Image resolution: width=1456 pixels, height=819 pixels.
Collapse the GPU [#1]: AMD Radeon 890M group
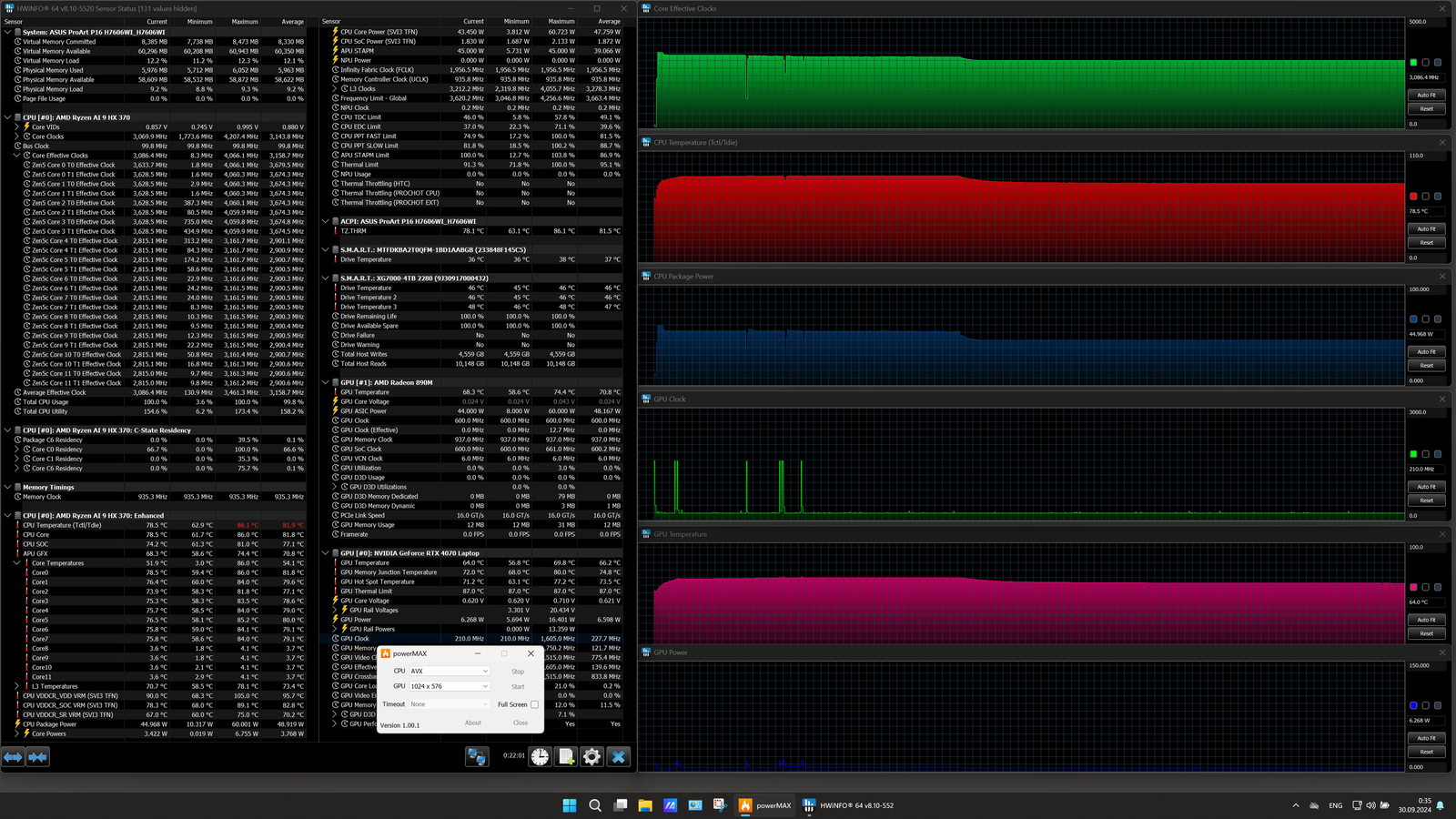[326, 383]
